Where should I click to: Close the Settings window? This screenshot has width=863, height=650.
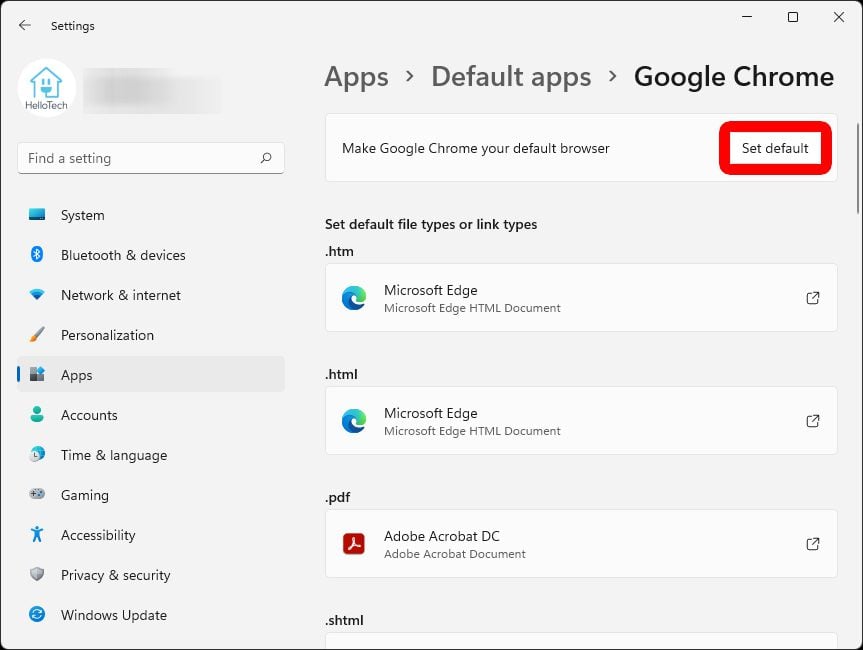[x=839, y=17]
